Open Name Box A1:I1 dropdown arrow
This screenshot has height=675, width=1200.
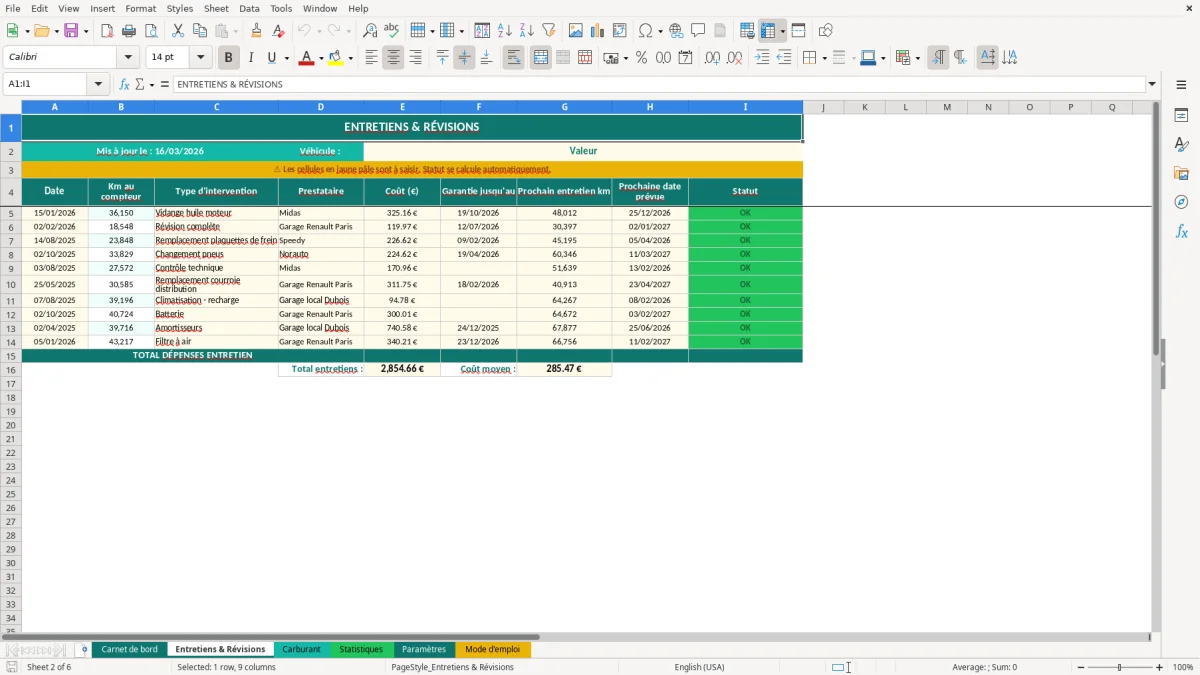(98, 85)
